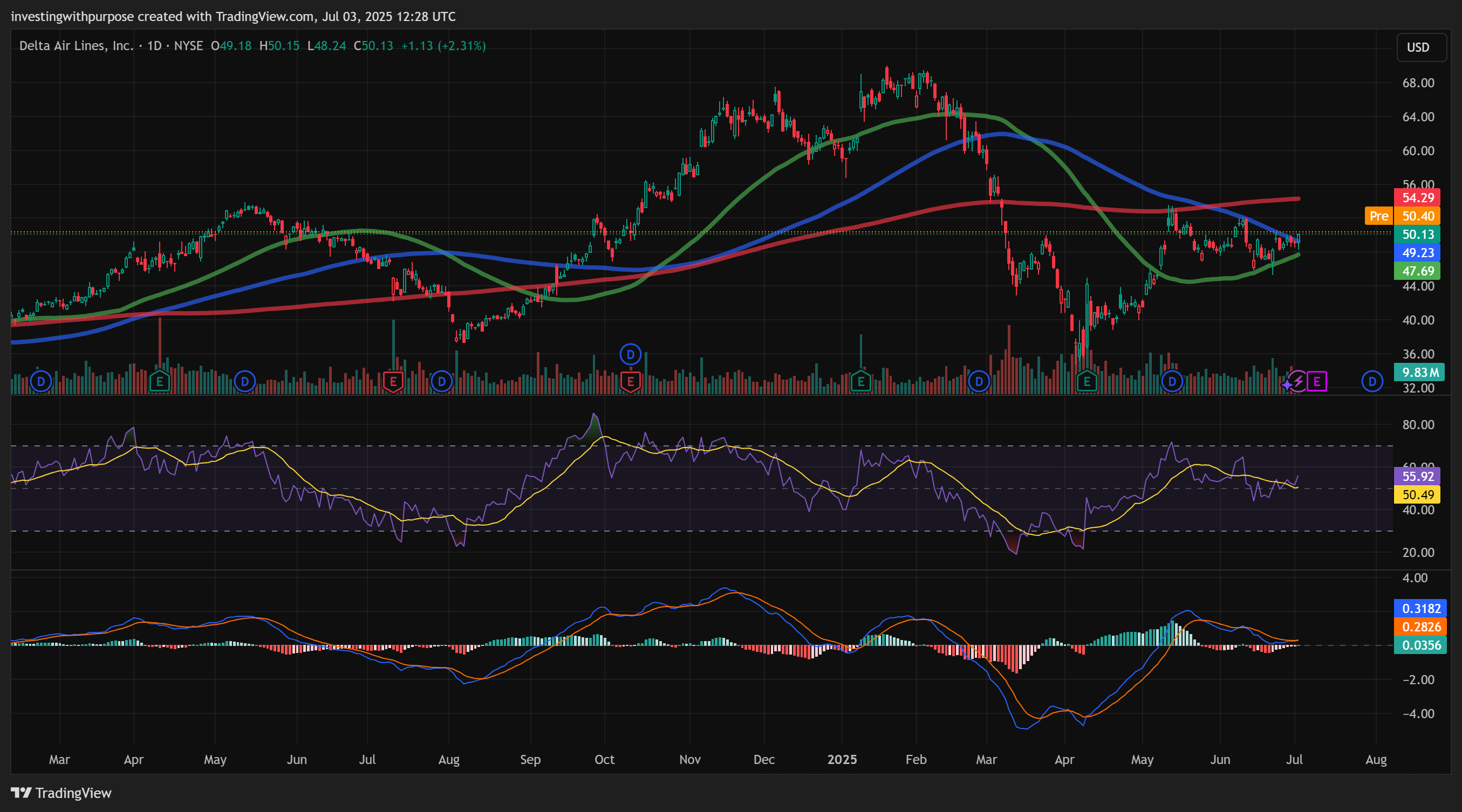Open the red earnings E marker in October 2024
The image size is (1462, 812).
631,382
